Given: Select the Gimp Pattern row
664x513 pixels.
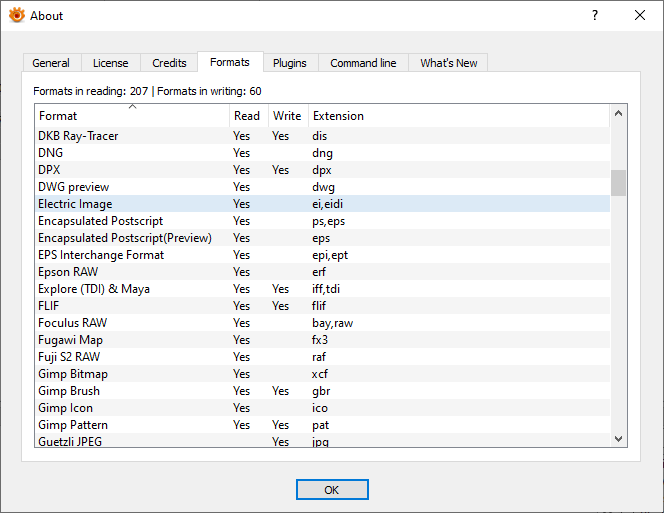Looking at the screenshot, I should [323, 424].
